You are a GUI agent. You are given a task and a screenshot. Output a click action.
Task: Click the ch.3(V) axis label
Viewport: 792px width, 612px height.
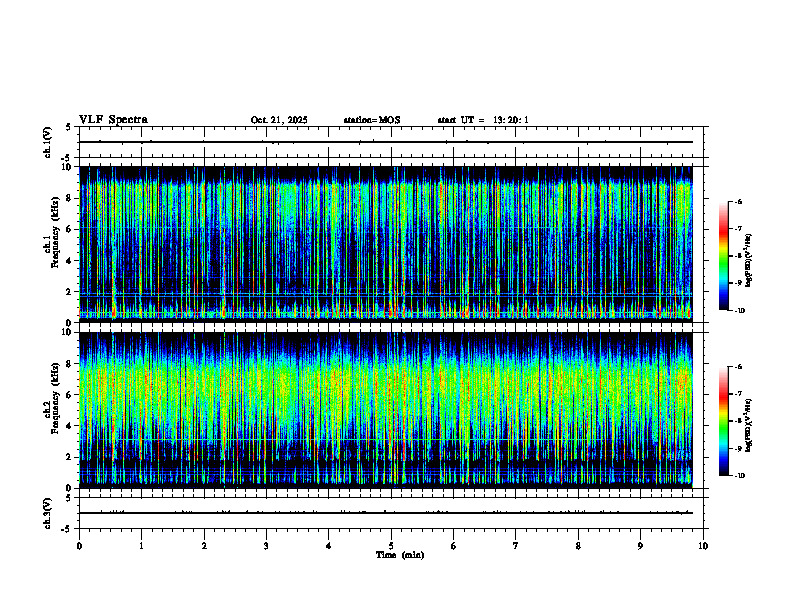[x=48, y=513]
